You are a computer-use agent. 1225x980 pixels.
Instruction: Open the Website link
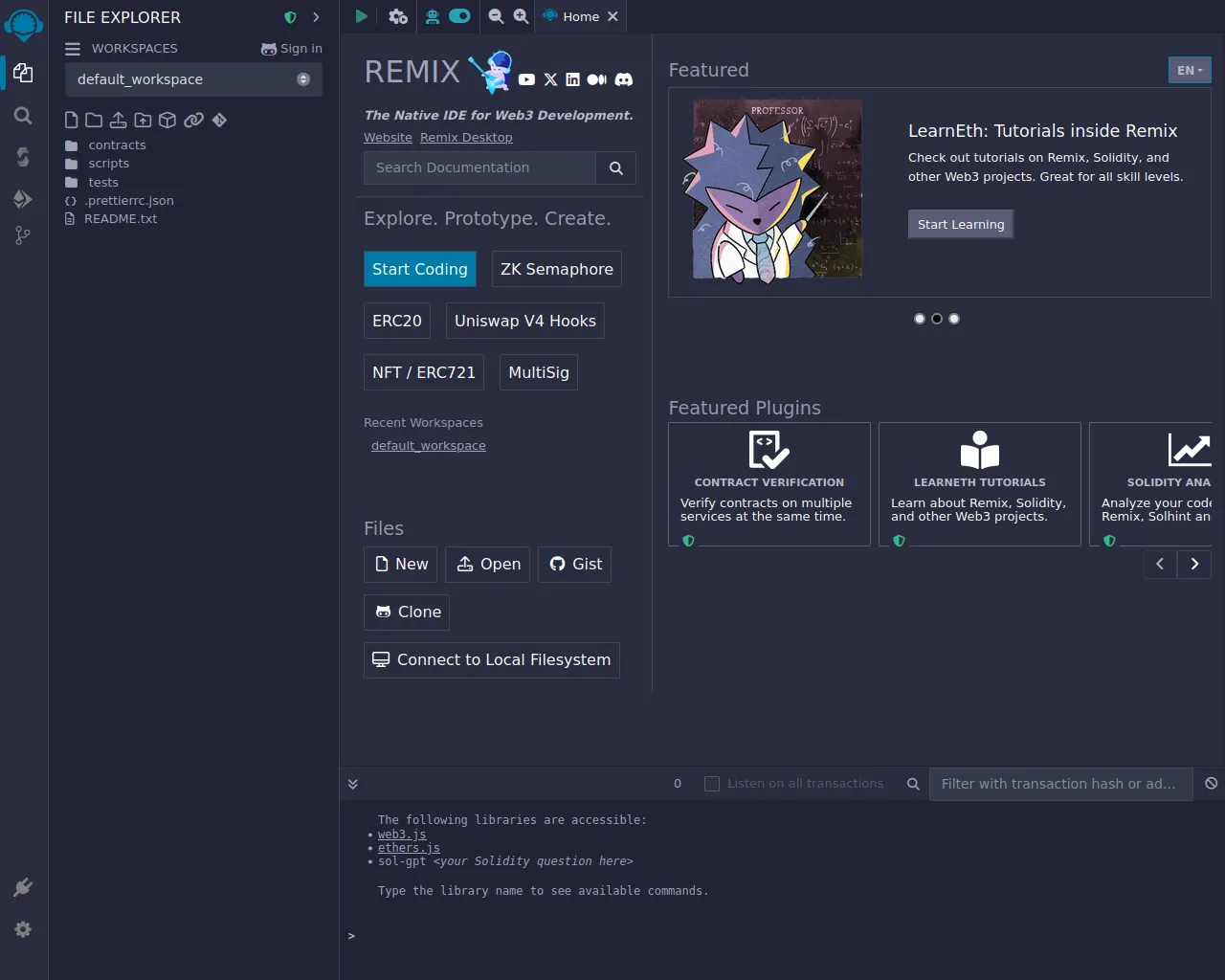coord(388,138)
